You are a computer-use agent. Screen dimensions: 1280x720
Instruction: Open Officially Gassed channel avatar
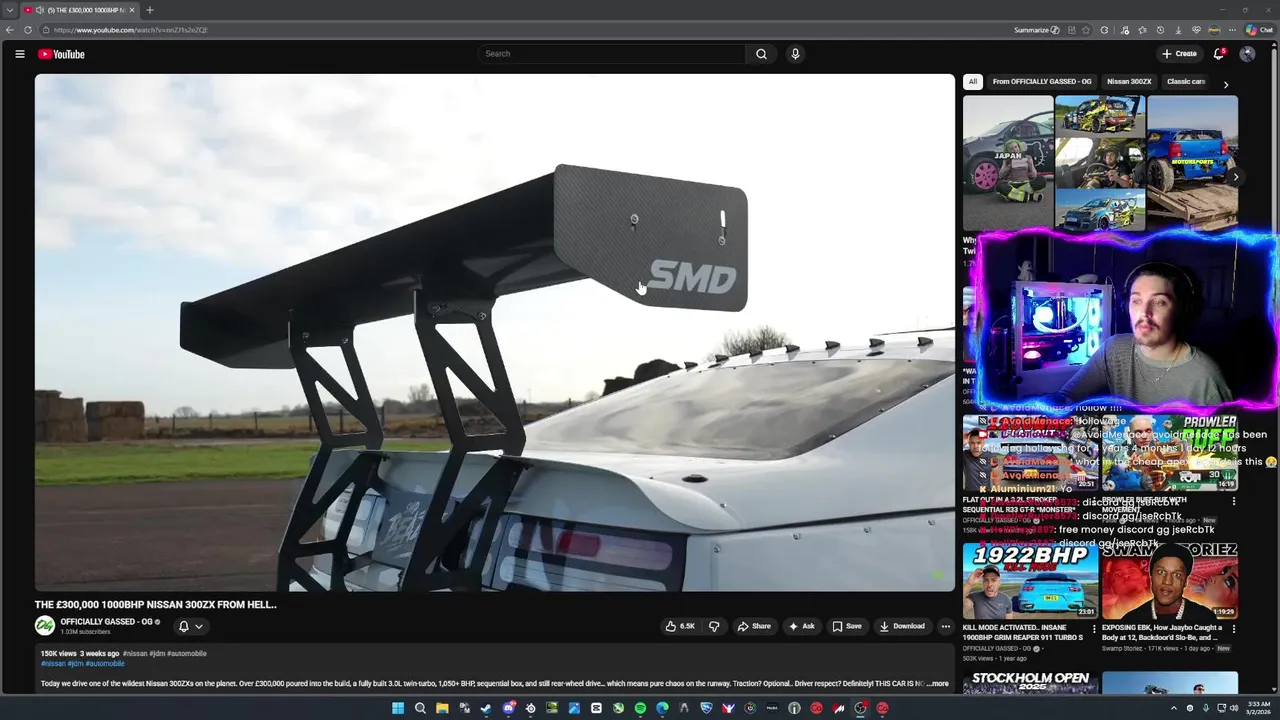(45, 626)
